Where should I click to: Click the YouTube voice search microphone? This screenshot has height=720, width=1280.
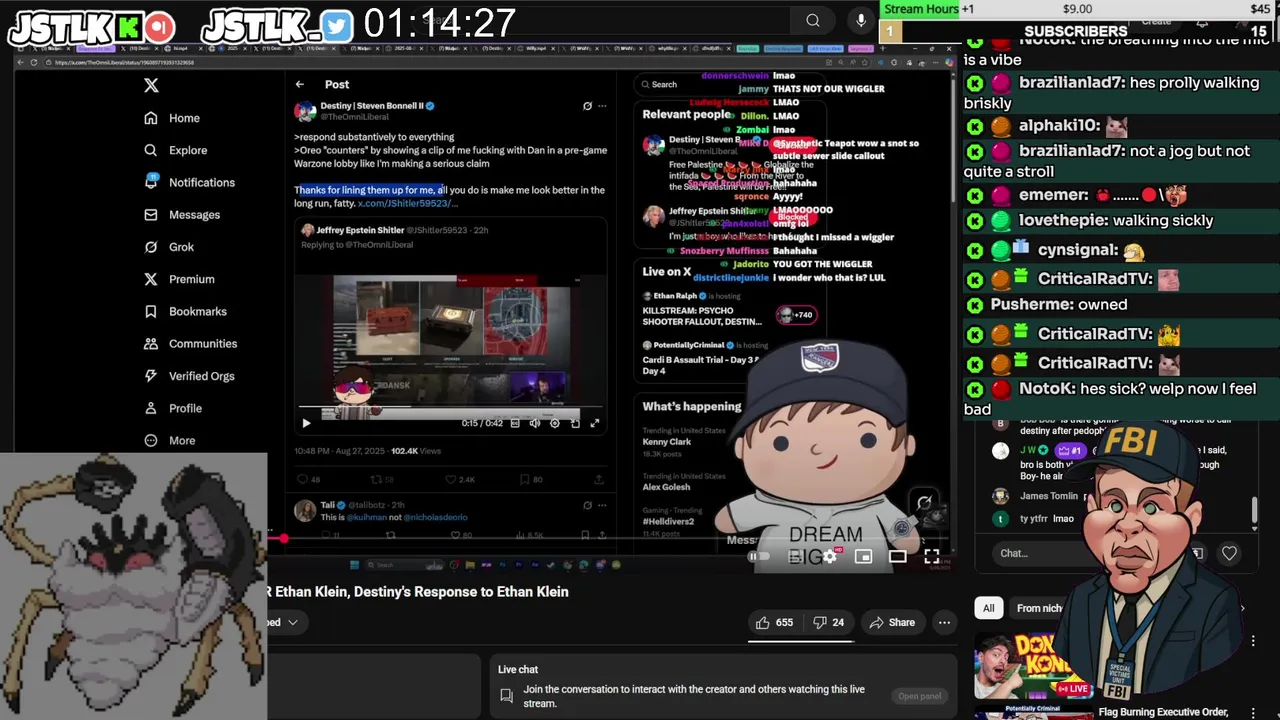(861, 20)
